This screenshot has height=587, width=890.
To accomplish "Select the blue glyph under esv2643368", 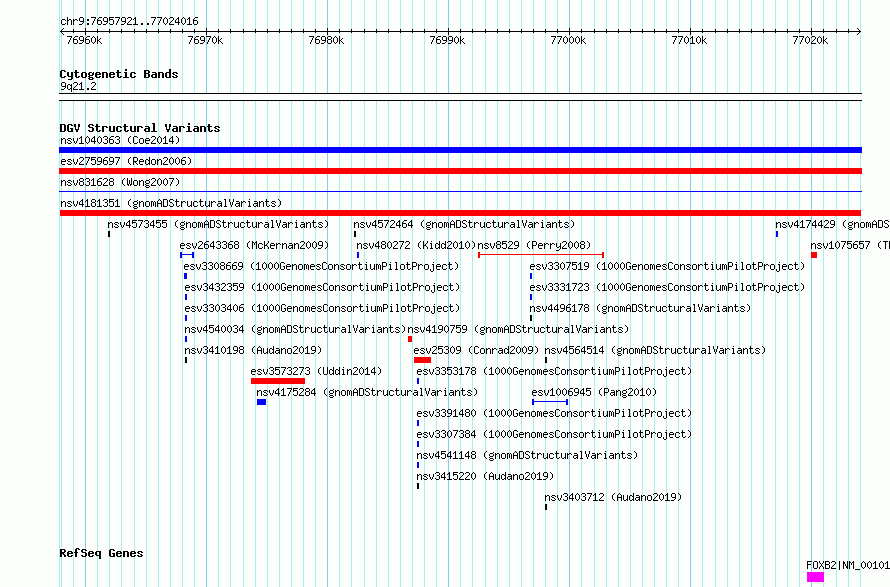I will [x=187, y=255].
